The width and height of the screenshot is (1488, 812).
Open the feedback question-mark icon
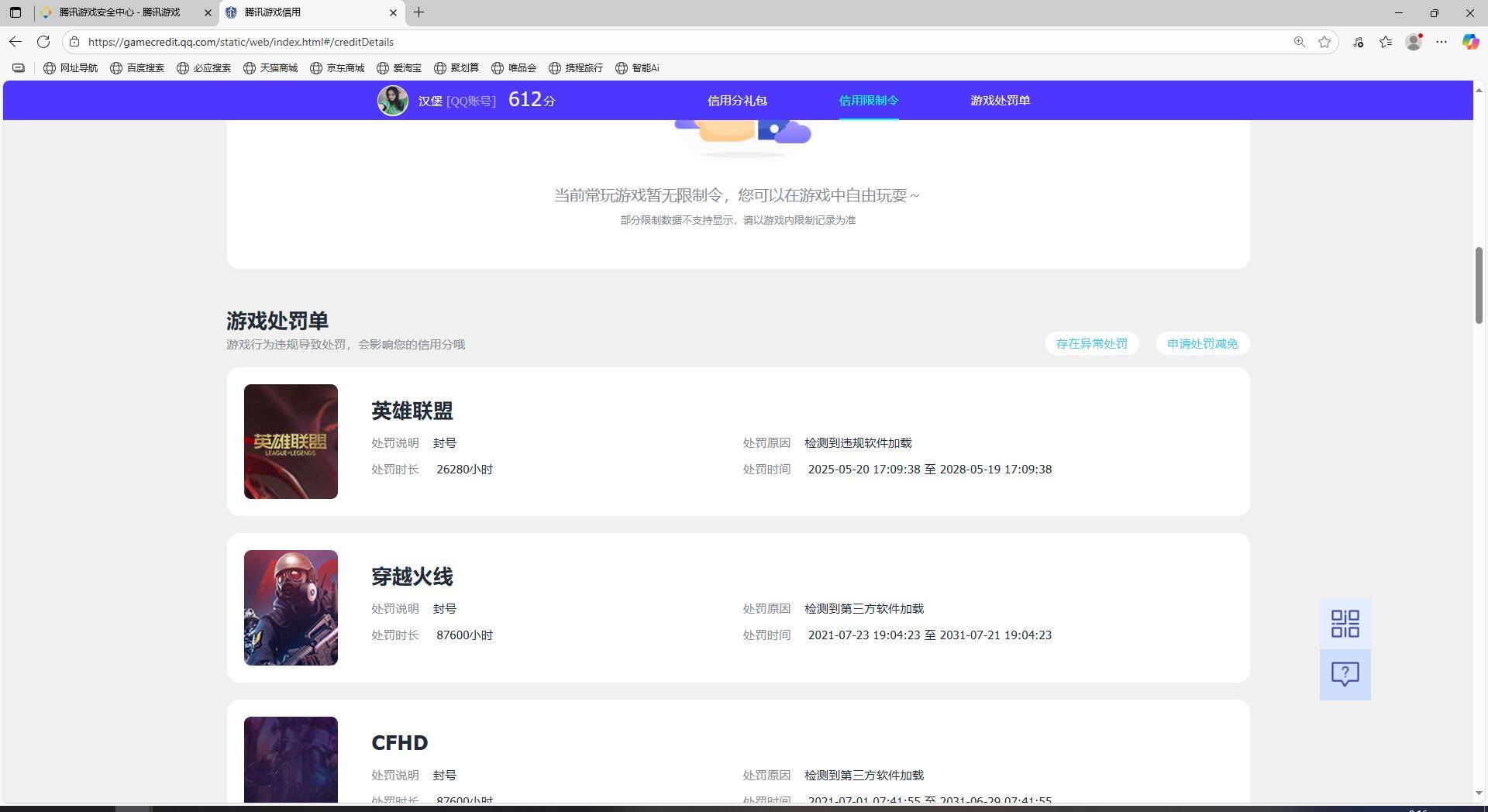coord(1345,674)
